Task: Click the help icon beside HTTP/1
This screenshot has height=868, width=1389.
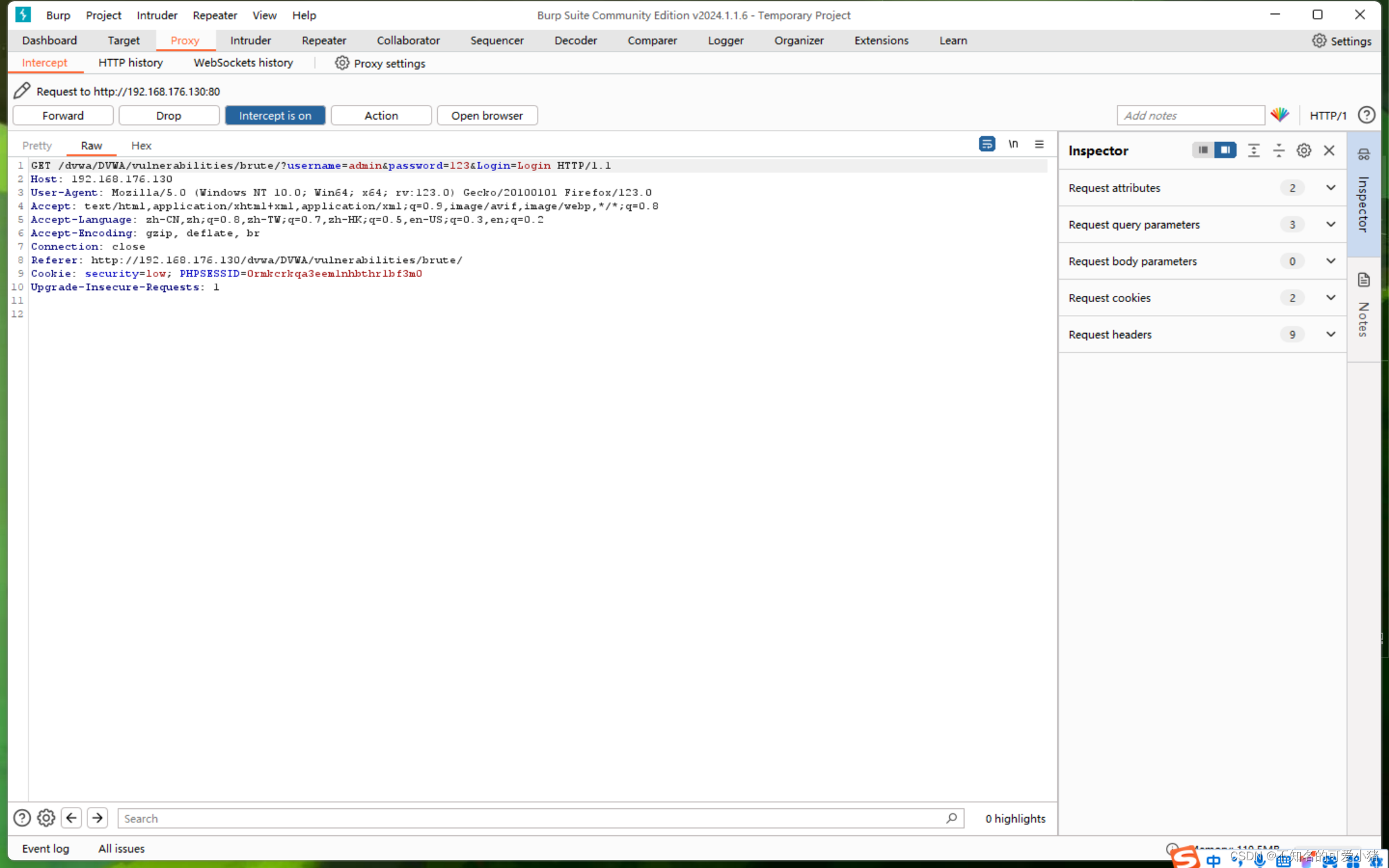Action: point(1366,115)
